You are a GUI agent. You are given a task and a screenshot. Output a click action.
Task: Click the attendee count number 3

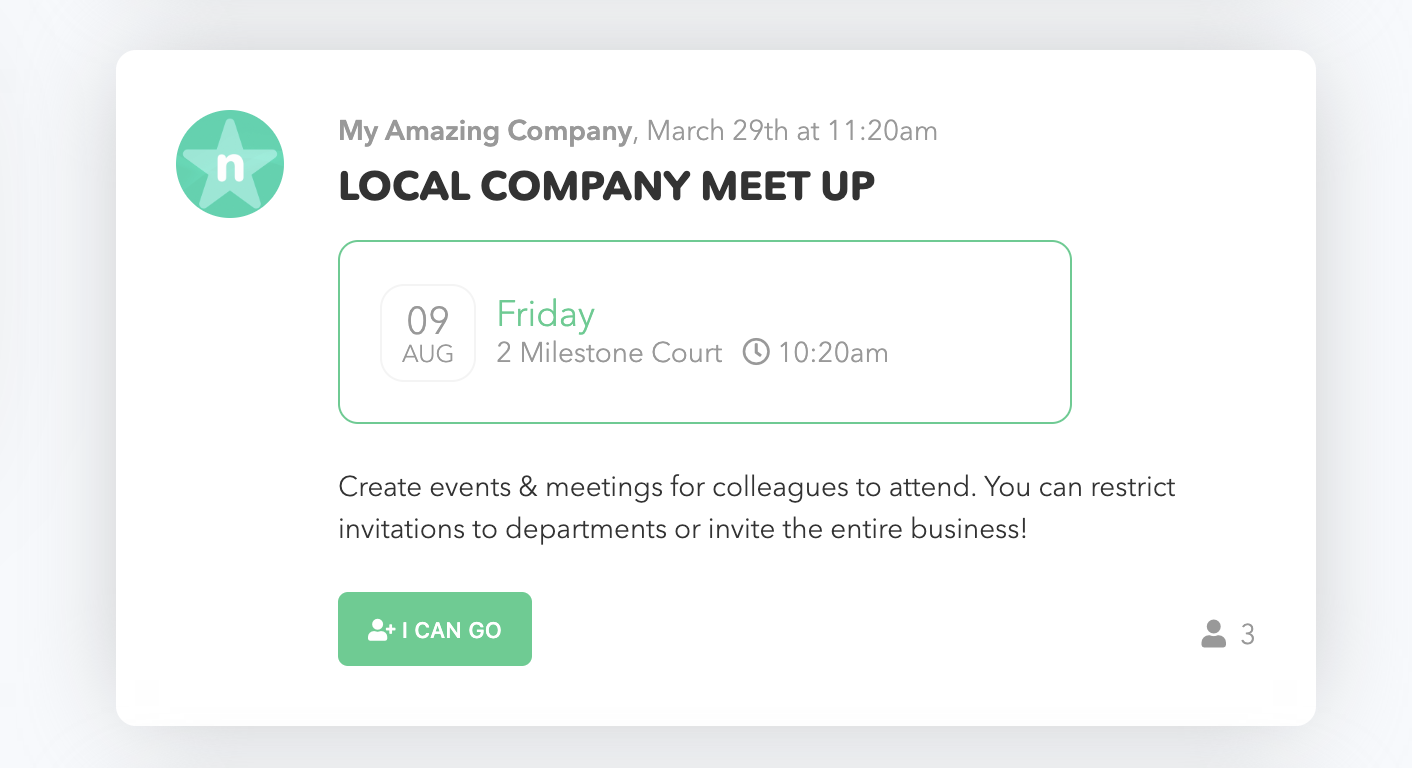click(1247, 635)
